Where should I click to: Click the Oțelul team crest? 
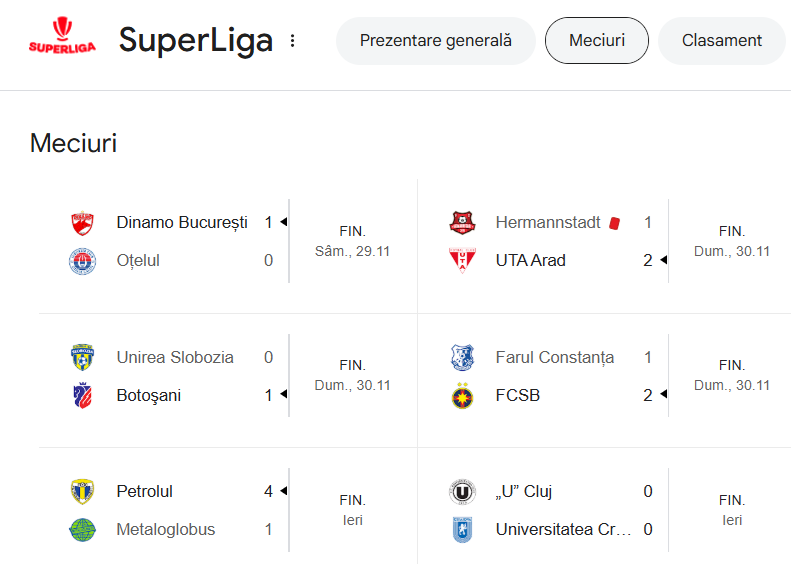[x=82, y=261]
